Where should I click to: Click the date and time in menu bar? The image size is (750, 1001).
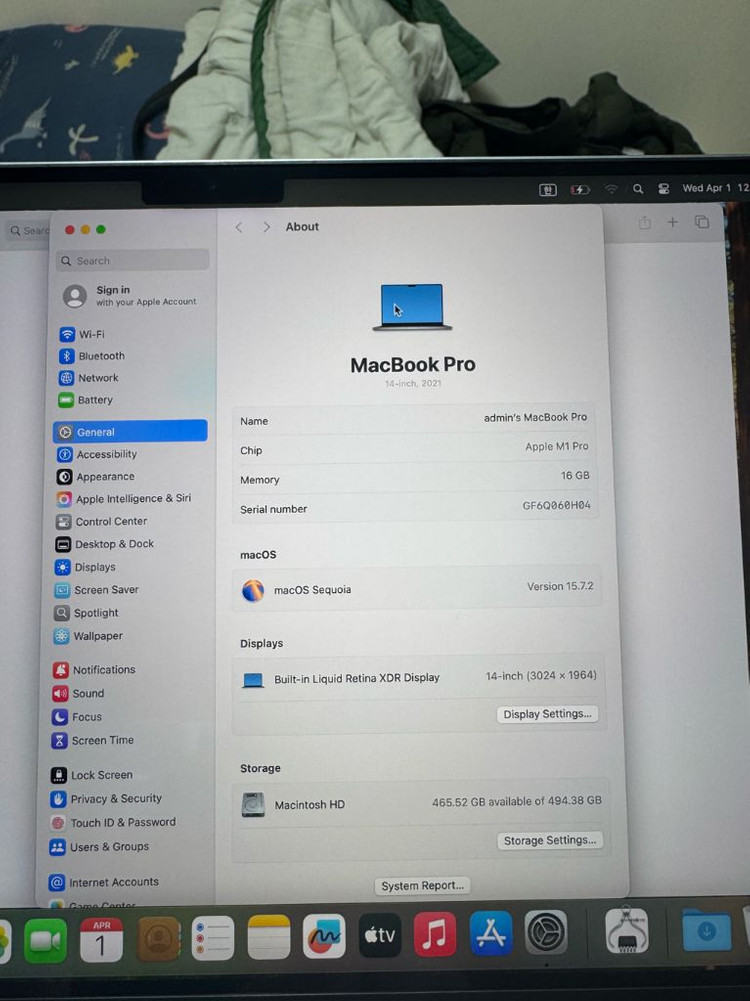point(715,188)
